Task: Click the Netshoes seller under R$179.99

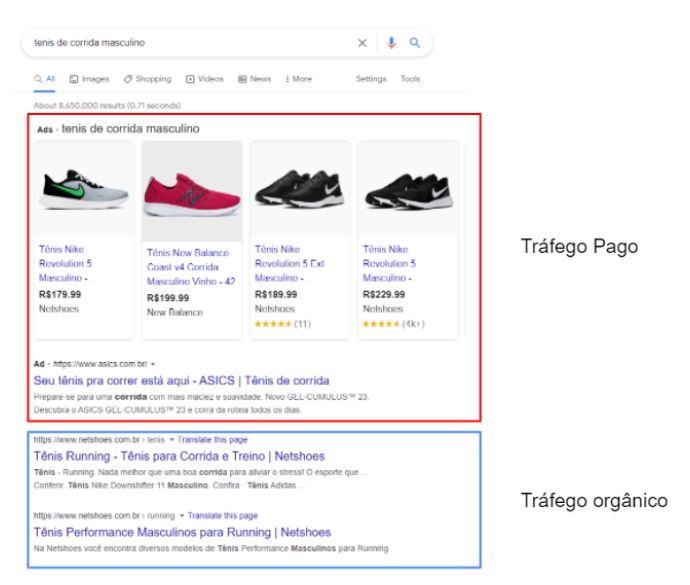Action: click(x=59, y=309)
